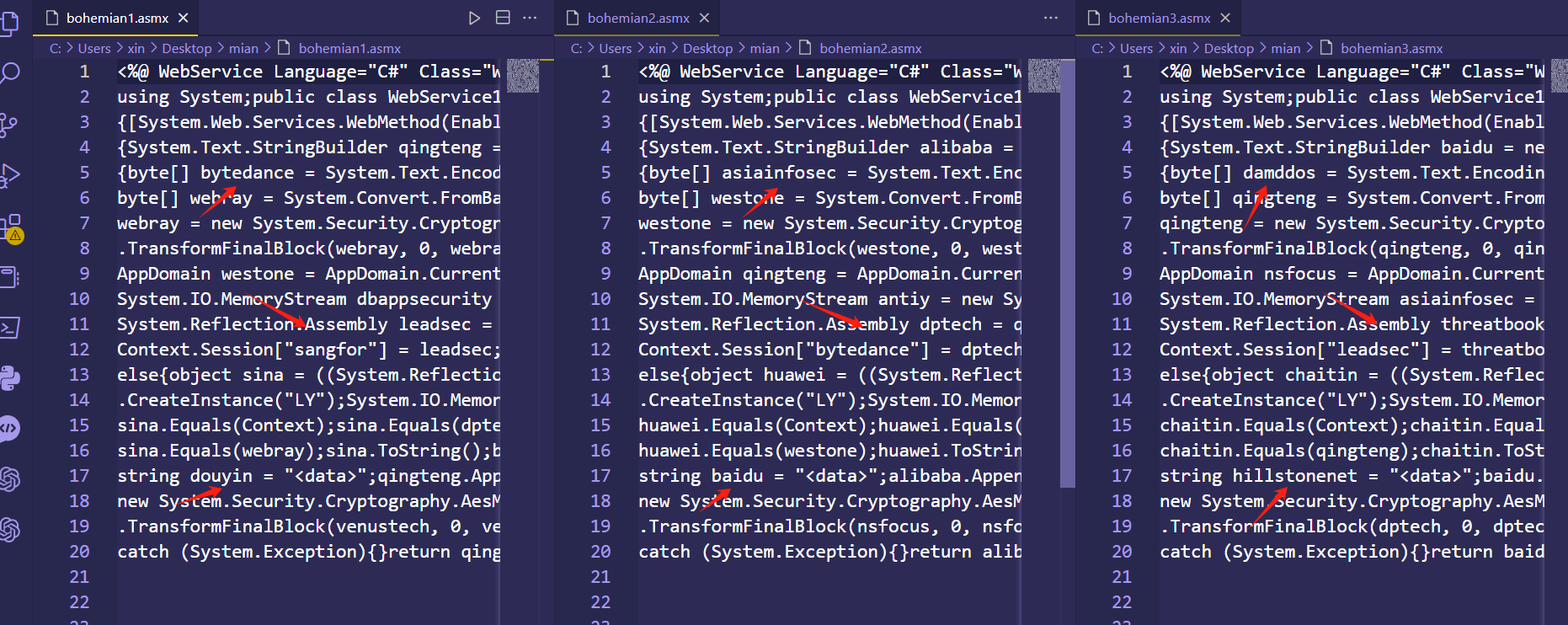Click 'qingteng' variable on line 4 of bohemian1

coord(440,147)
